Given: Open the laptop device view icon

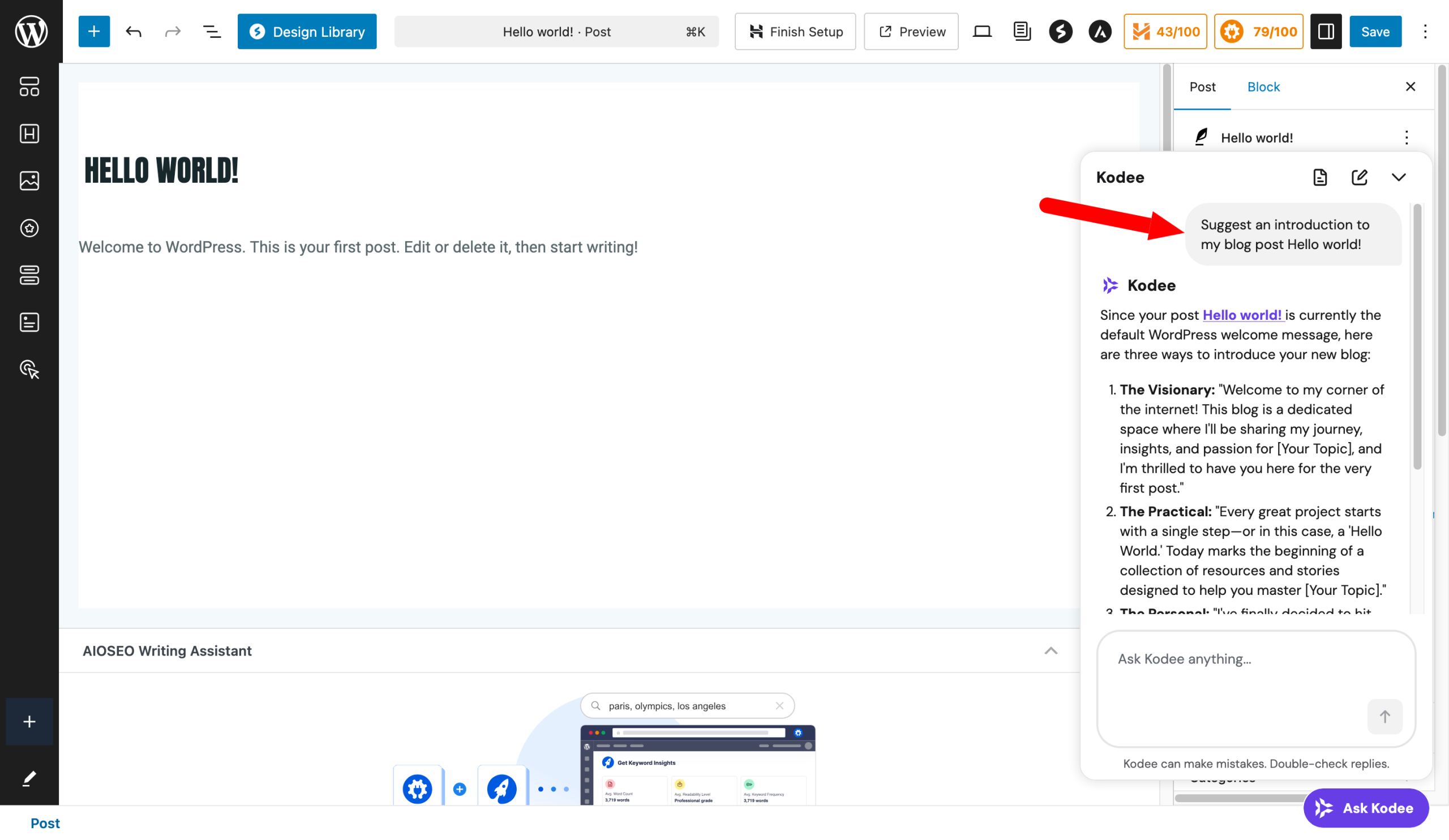Looking at the screenshot, I should [982, 31].
